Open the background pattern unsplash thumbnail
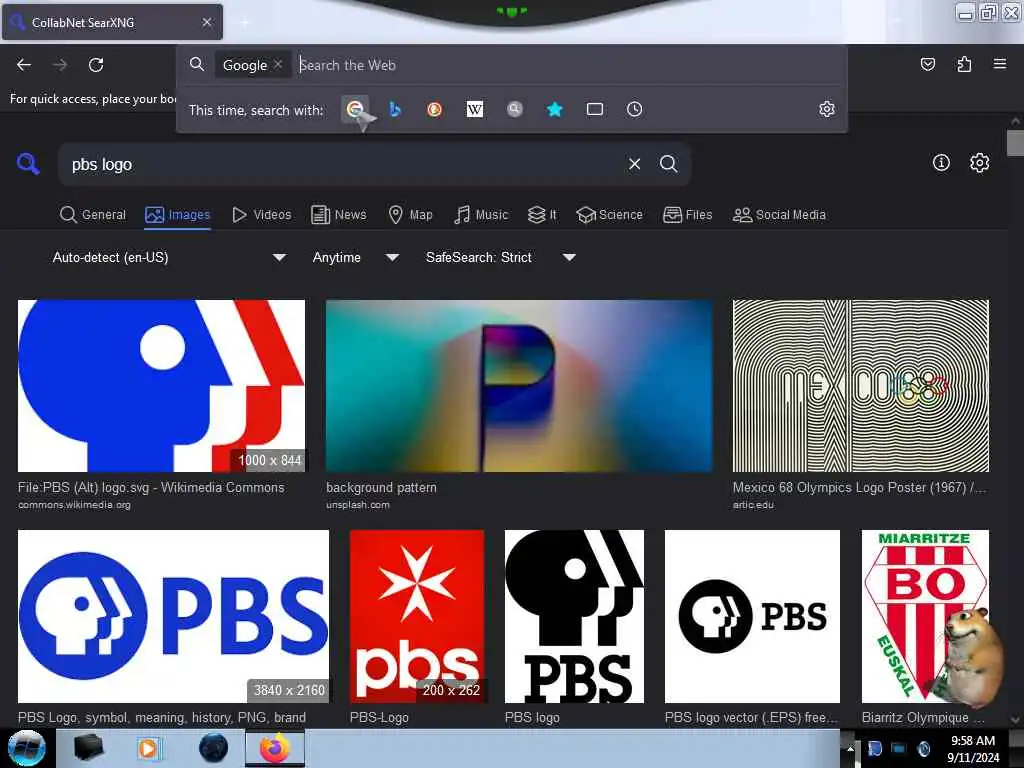 (519, 385)
